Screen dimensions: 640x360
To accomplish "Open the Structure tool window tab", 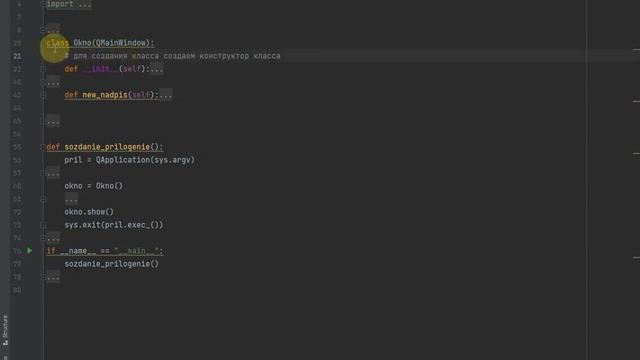I will click(5, 330).
